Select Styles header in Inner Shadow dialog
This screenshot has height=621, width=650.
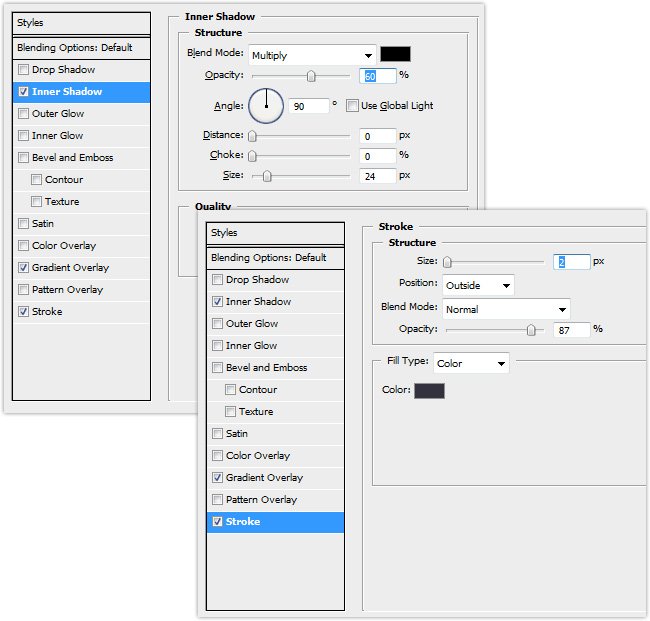81,23
